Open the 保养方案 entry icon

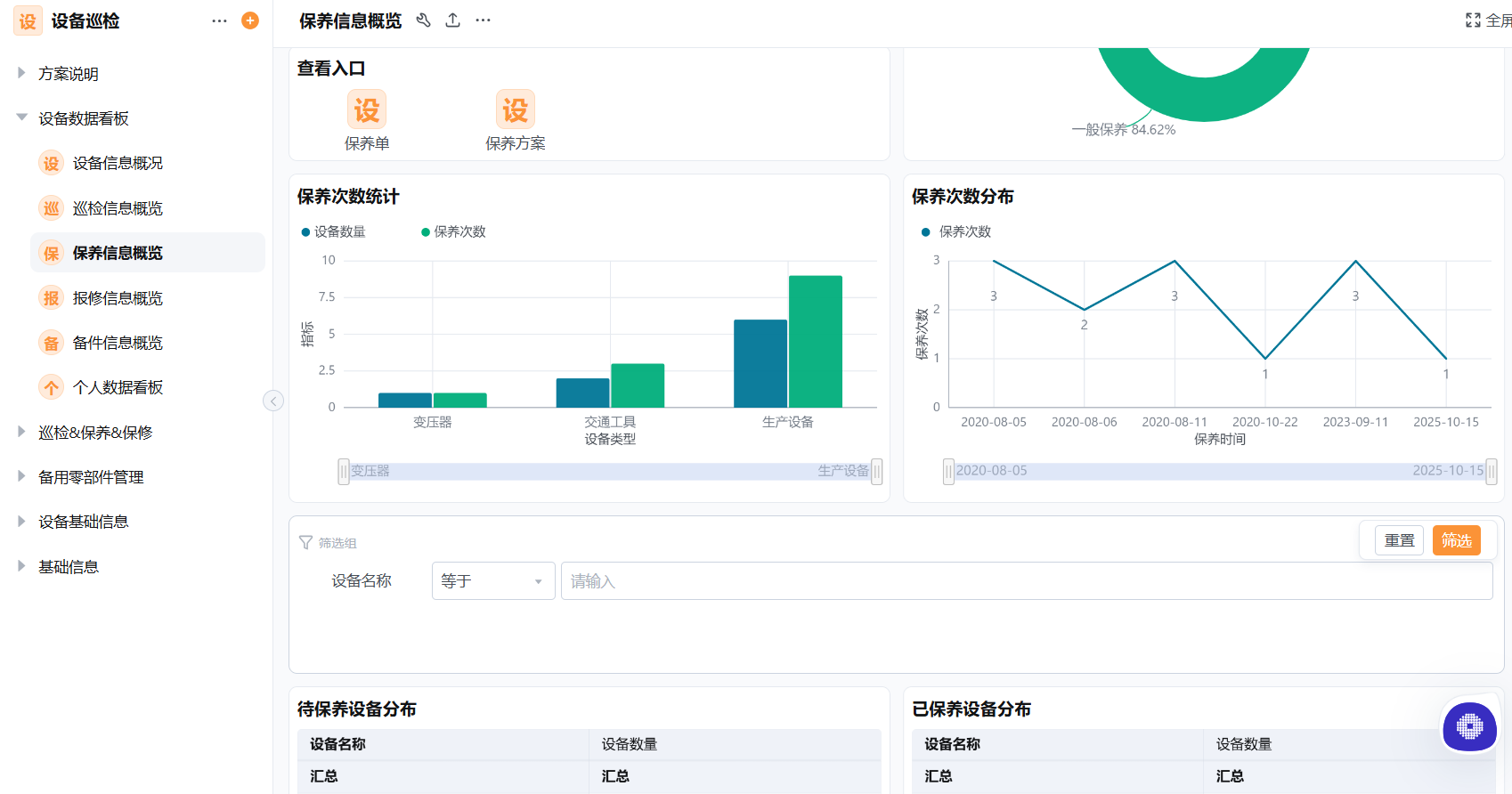516,109
